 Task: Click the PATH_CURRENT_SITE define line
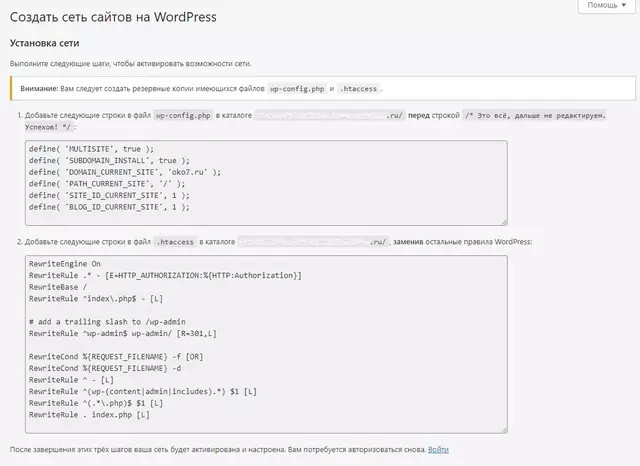coord(107,184)
